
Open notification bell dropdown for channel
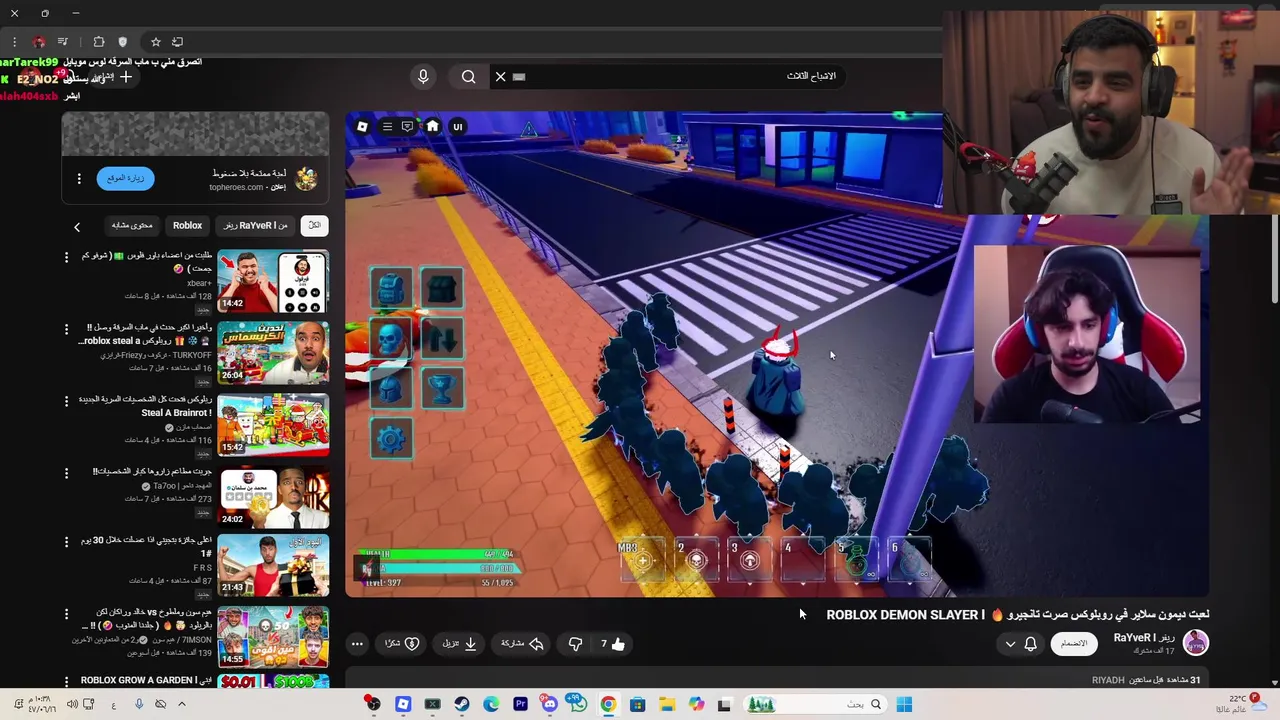coord(1021,644)
